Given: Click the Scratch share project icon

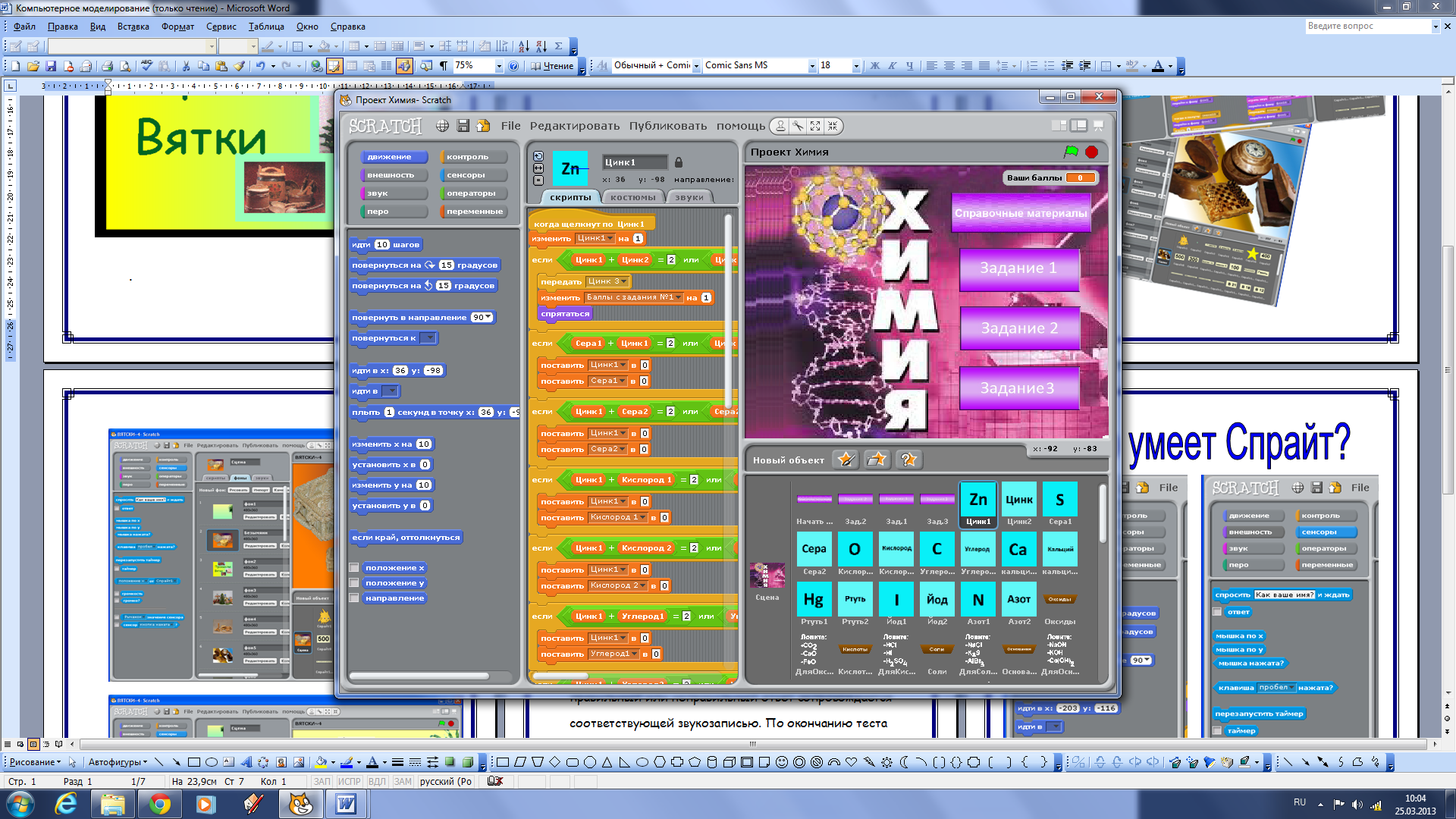Looking at the screenshot, I should (483, 126).
